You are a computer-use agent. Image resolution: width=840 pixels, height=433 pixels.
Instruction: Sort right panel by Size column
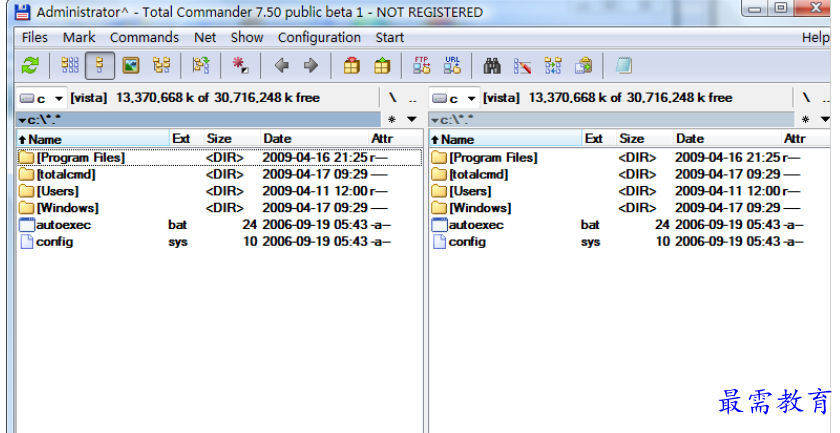pos(644,139)
